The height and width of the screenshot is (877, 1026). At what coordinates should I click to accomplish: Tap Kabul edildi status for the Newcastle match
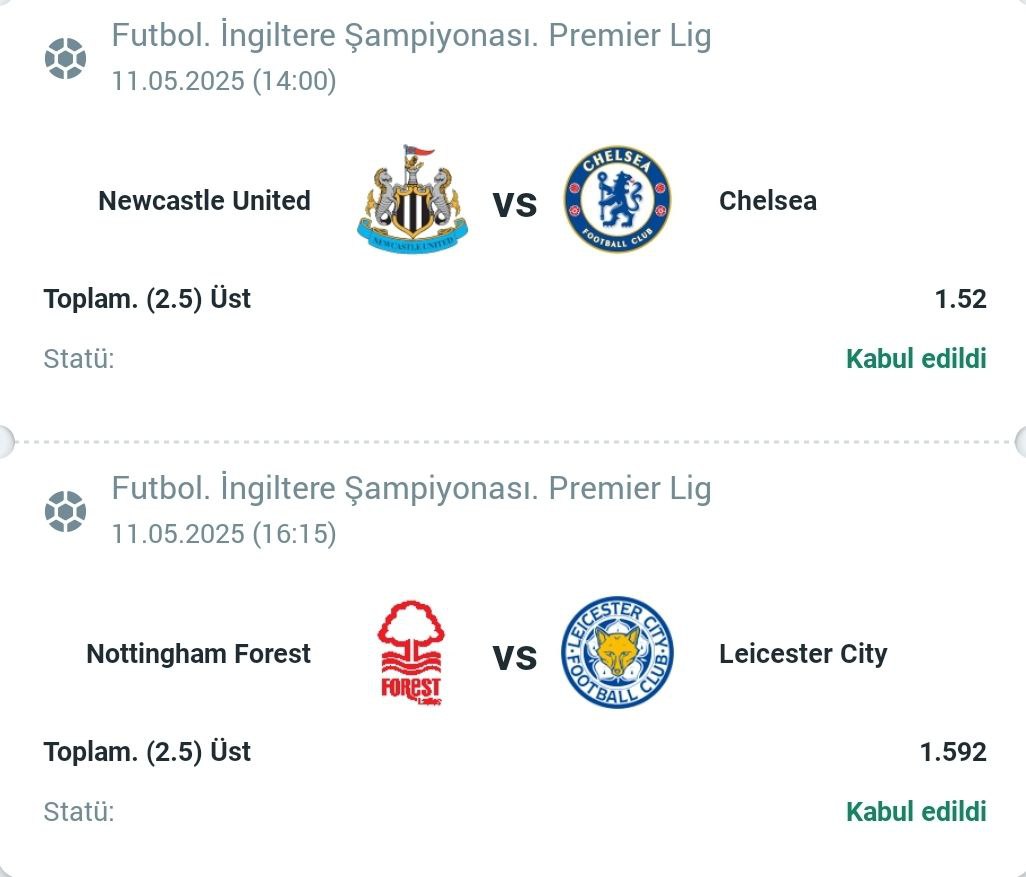click(x=916, y=359)
